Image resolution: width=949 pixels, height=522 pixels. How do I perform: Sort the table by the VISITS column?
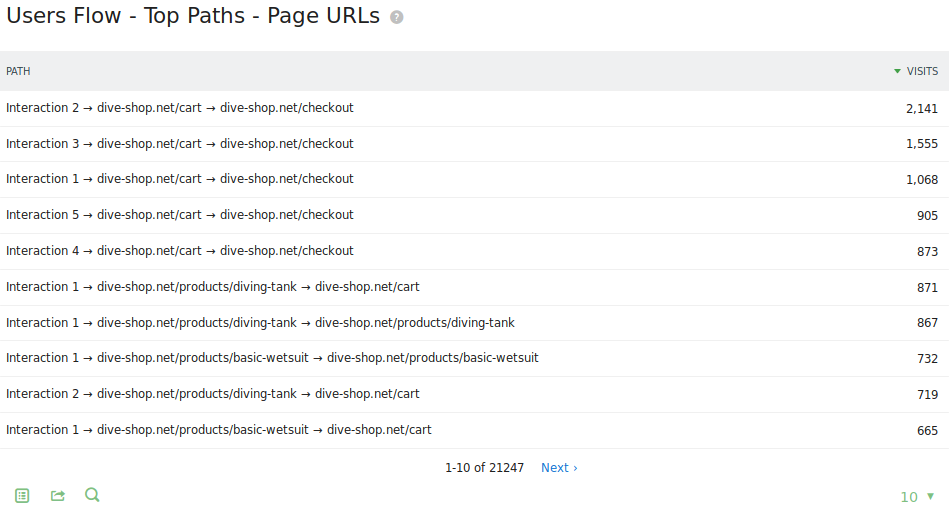point(921,71)
